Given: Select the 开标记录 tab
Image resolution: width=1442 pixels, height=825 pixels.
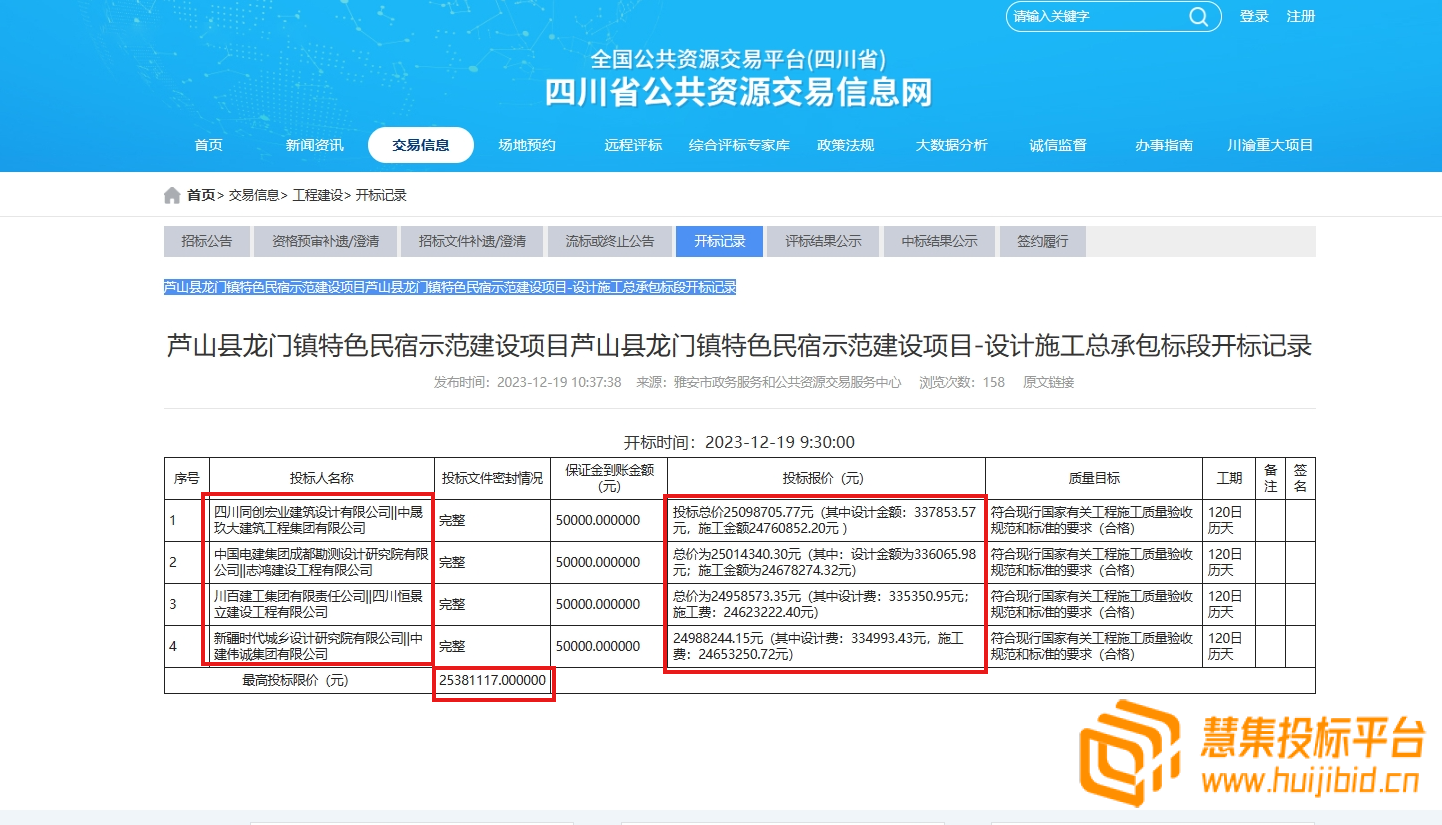Looking at the screenshot, I should click(x=720, y=241).
